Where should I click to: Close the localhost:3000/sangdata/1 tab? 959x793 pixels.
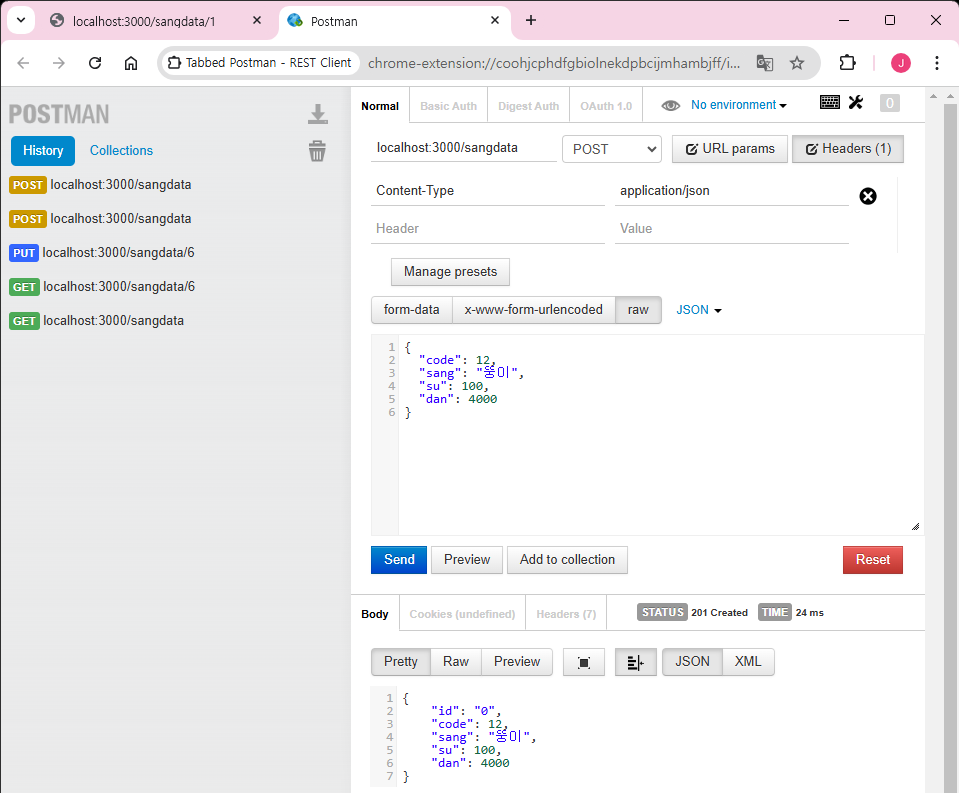pos(257,20)
